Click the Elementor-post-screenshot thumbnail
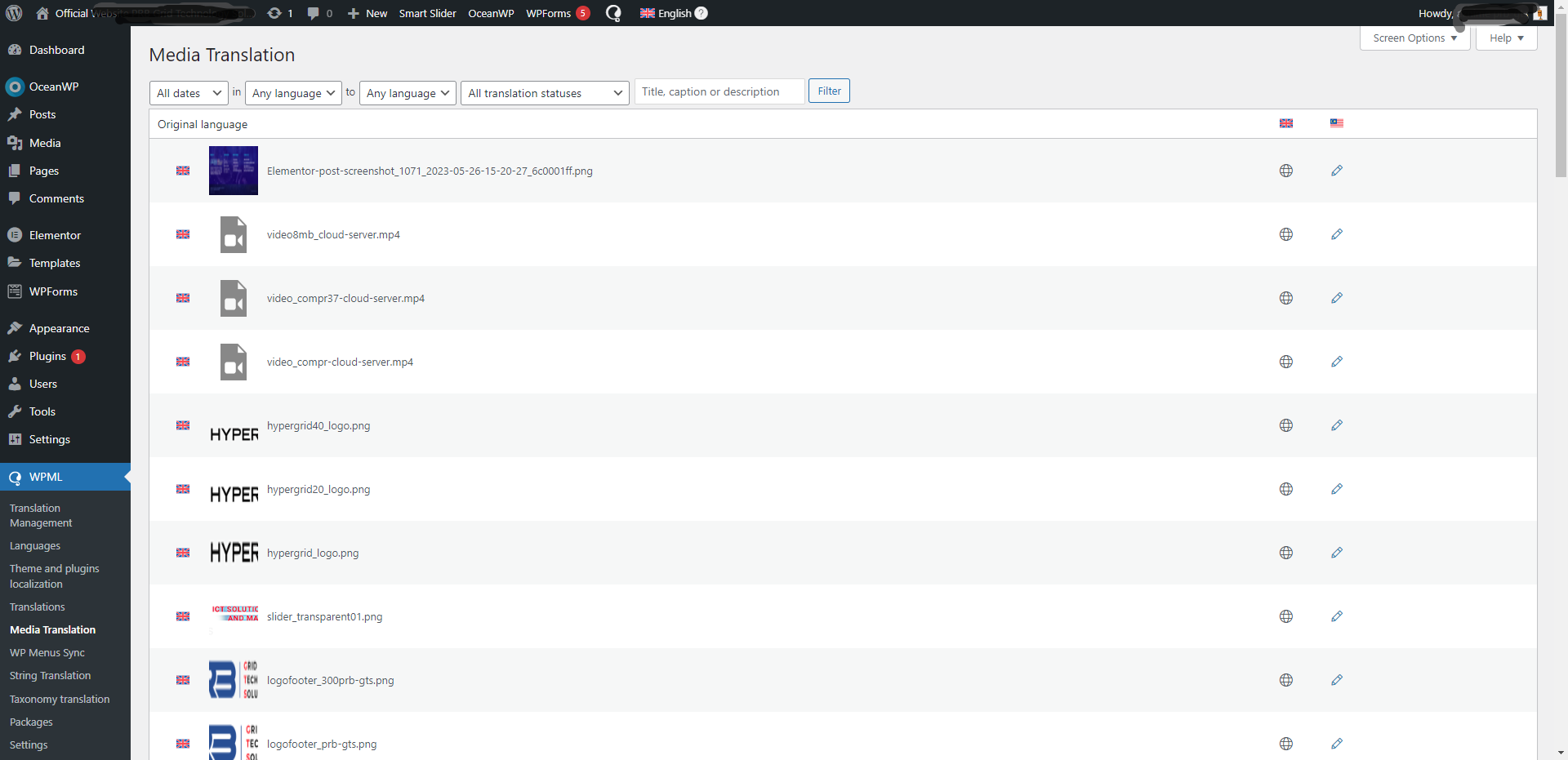 [234, 171]
